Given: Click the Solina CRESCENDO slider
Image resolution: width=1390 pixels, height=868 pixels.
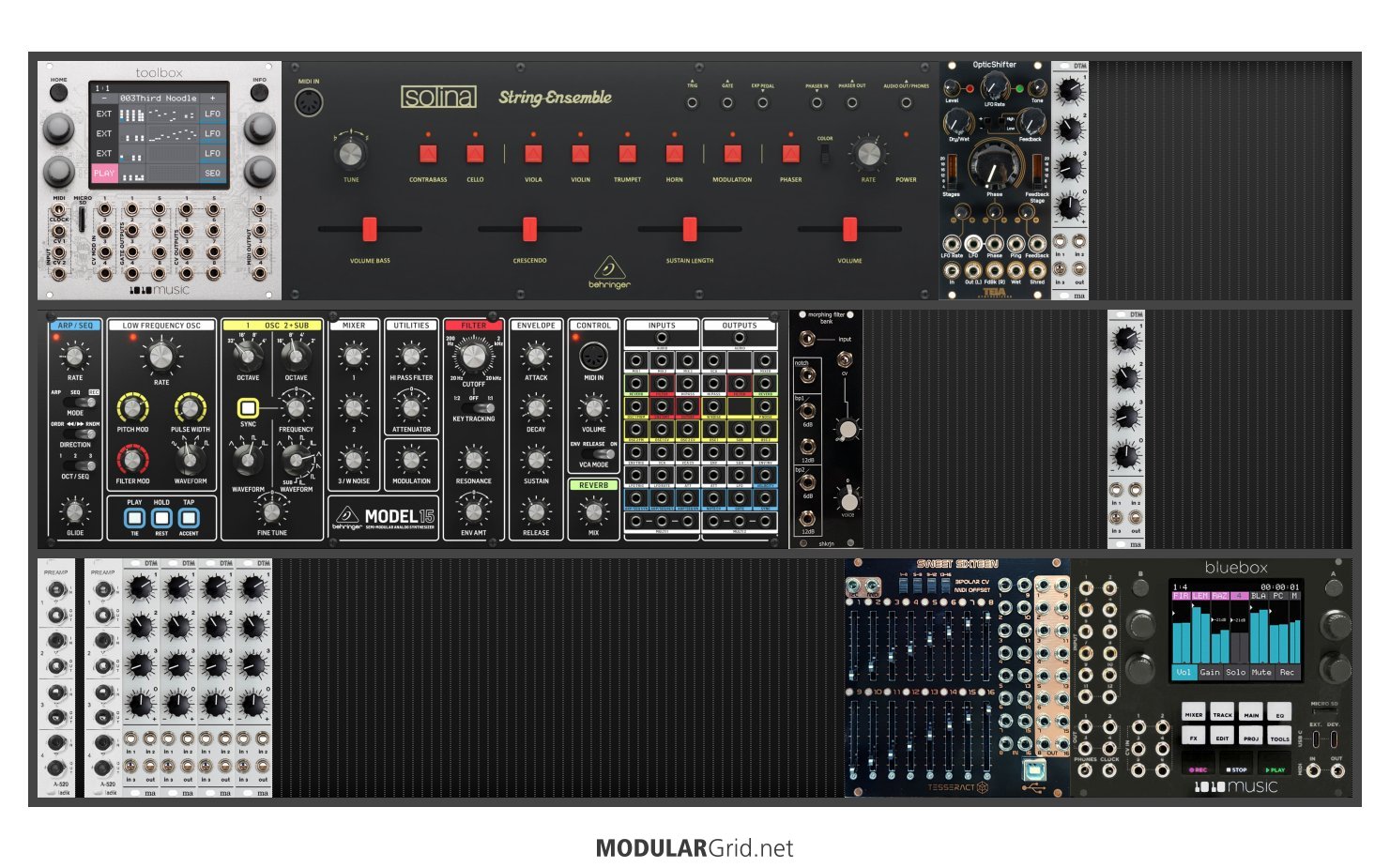Looking at the screenshot, I should (529, 229).
